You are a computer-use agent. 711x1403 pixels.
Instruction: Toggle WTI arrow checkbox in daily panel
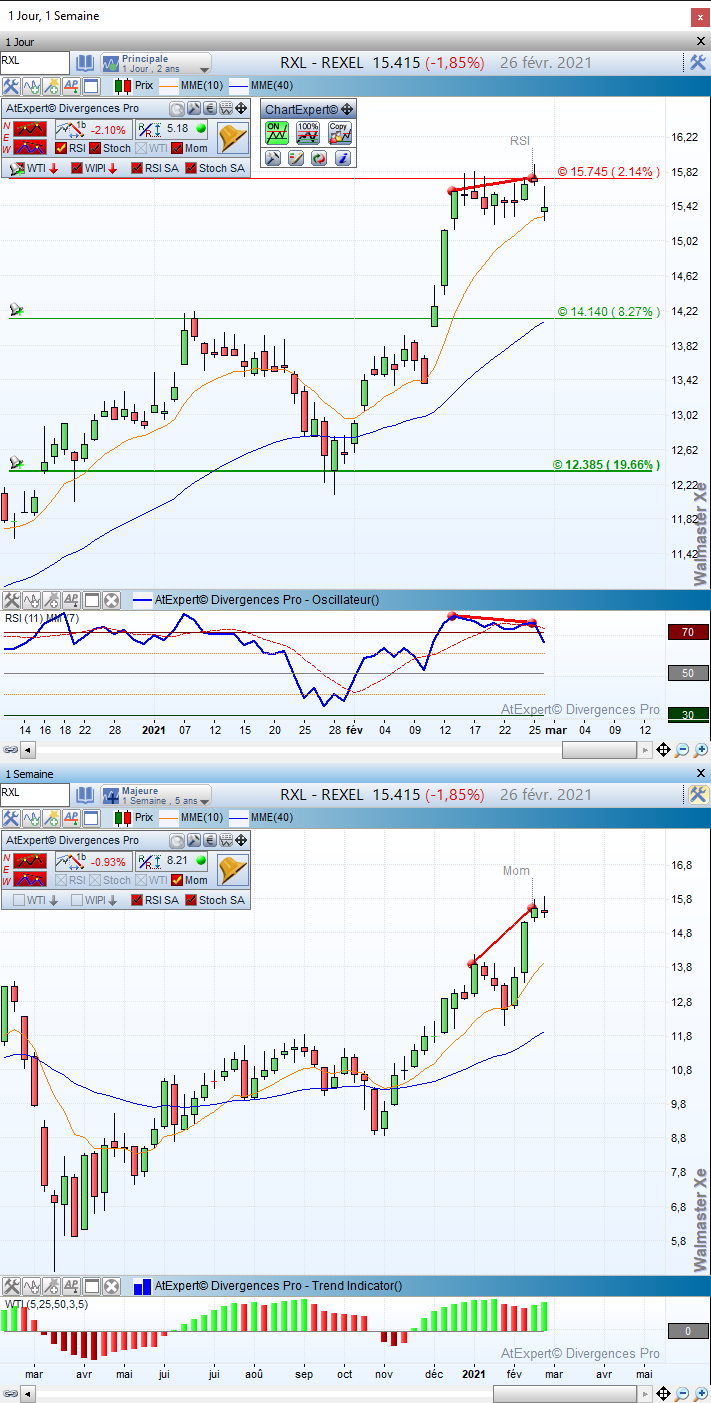tap(18, 168)
